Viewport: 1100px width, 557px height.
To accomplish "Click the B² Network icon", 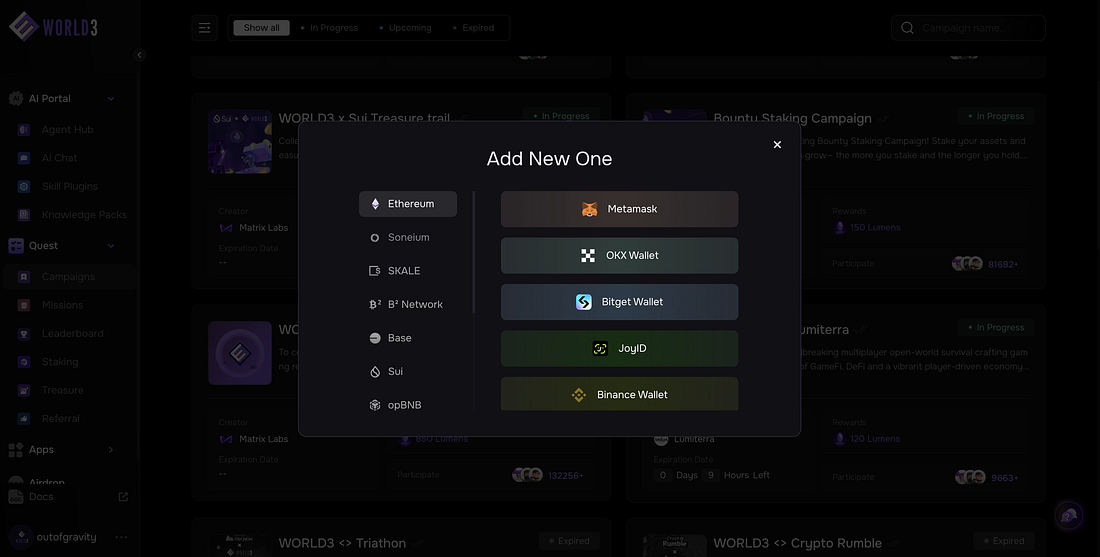I will [x=375, y=304].
